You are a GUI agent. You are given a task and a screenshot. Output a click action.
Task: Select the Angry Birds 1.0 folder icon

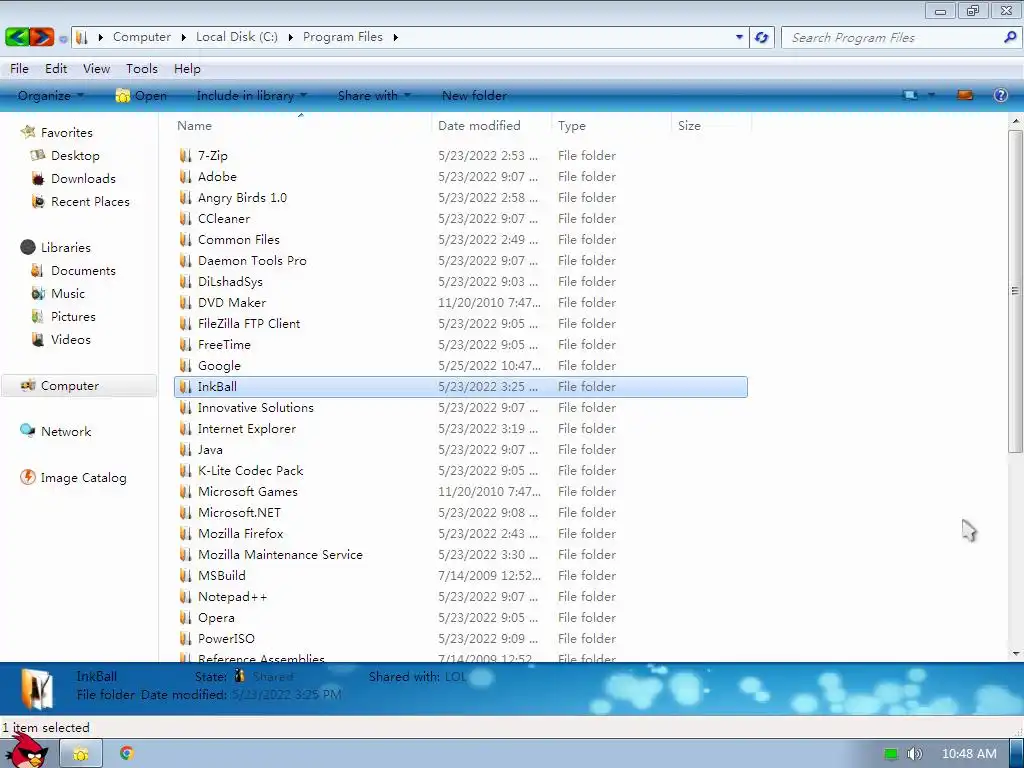(185, 197)
